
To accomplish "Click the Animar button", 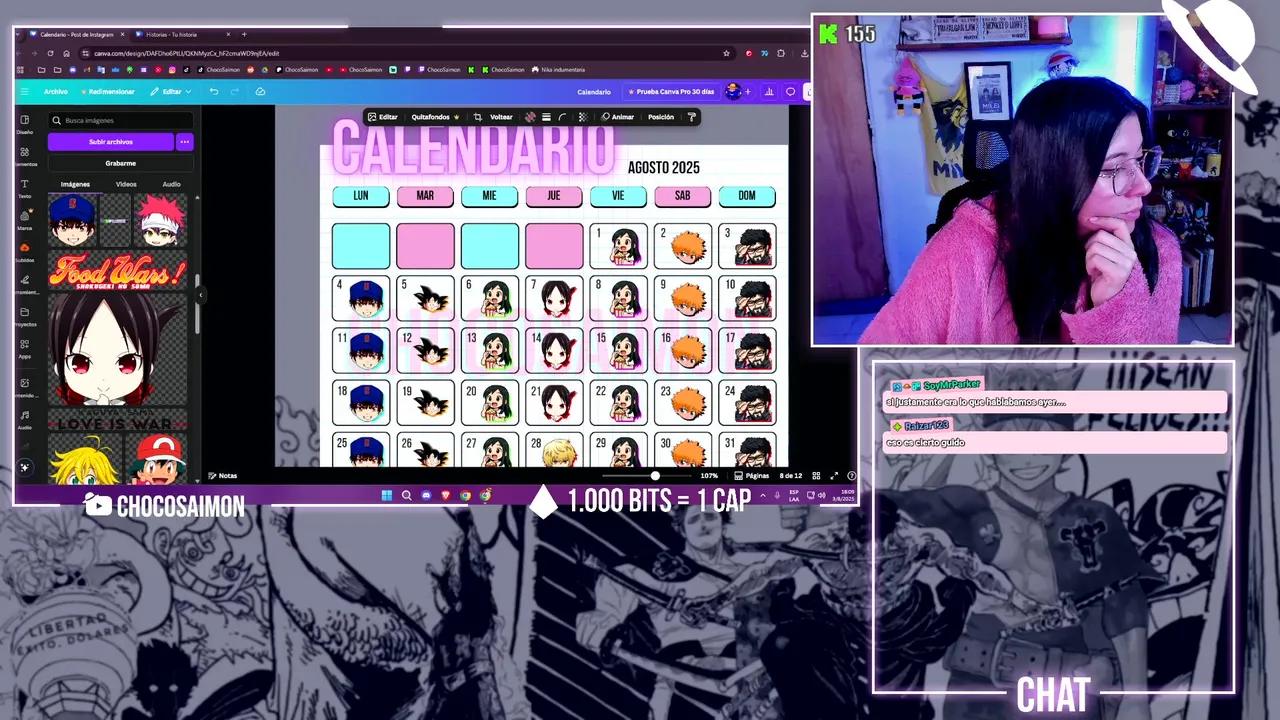I will pos(617,117).
